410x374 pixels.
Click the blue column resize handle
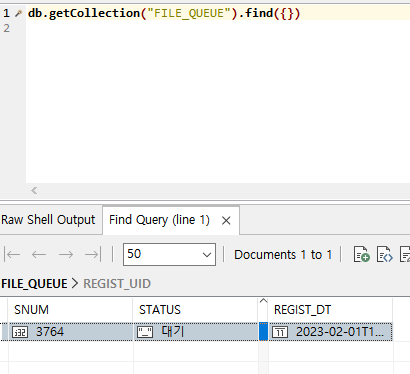pos(263,332)
